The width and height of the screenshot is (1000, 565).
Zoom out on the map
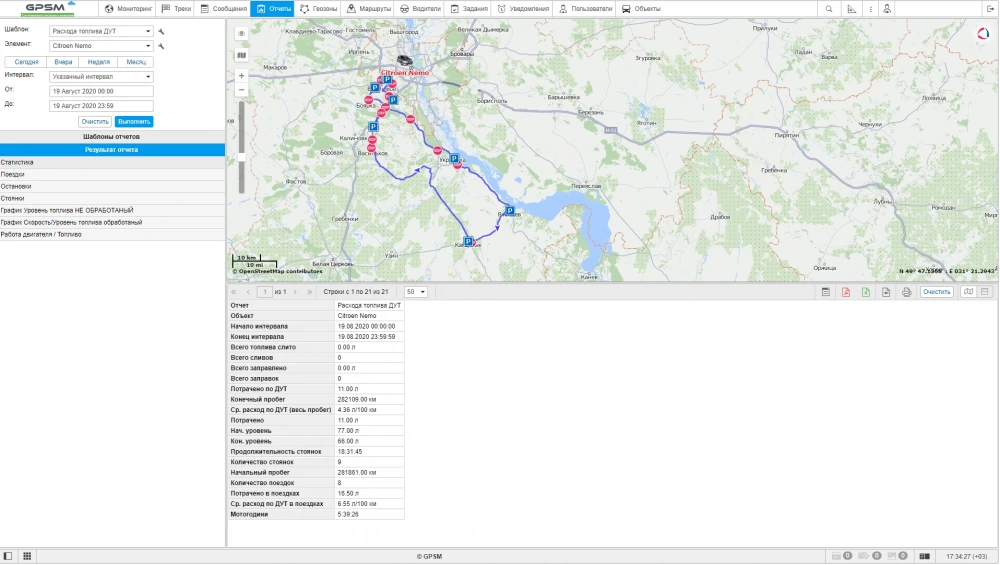241,90
